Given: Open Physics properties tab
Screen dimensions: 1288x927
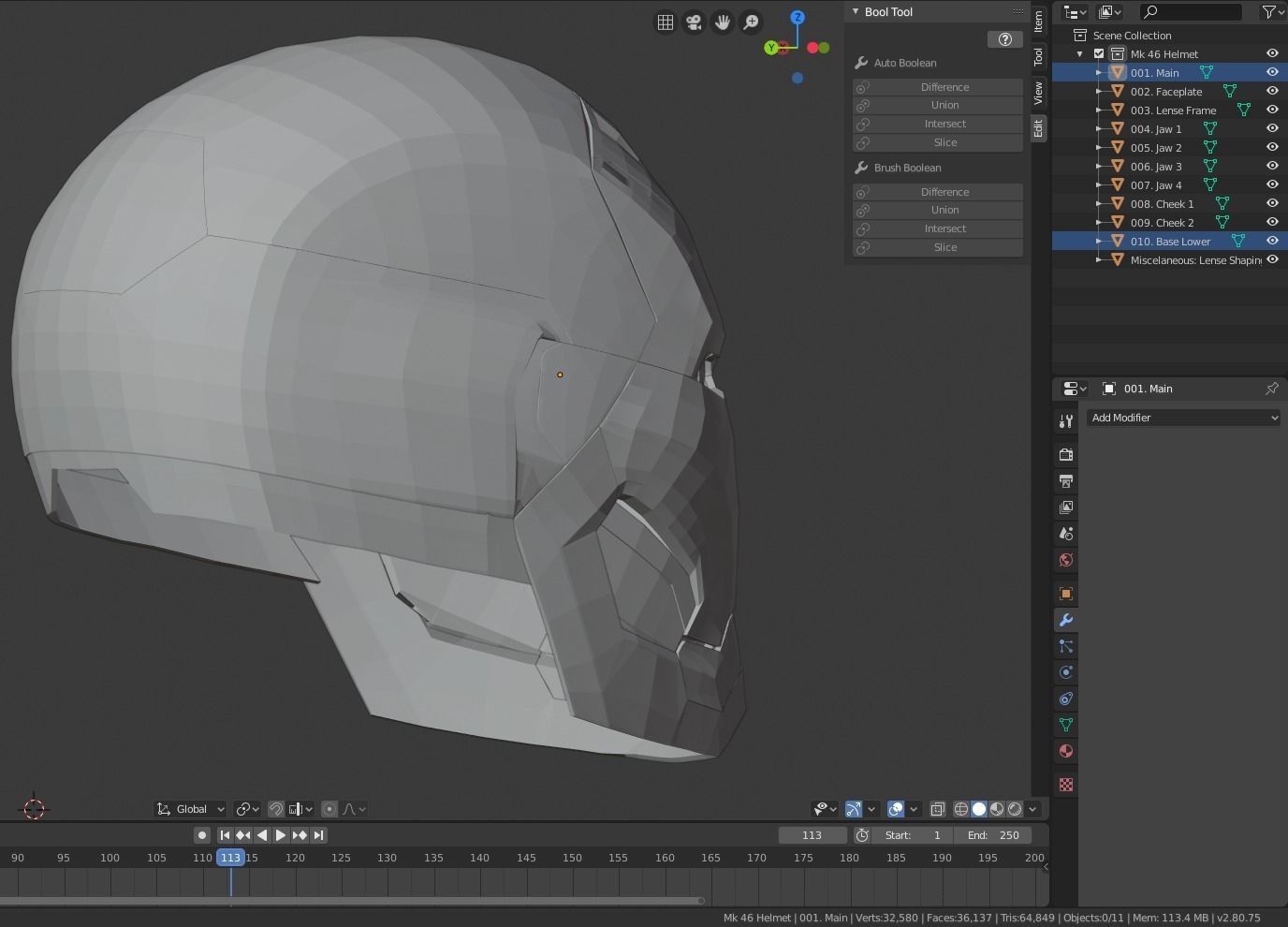Looking at the screenshot, I should 1066,672.
